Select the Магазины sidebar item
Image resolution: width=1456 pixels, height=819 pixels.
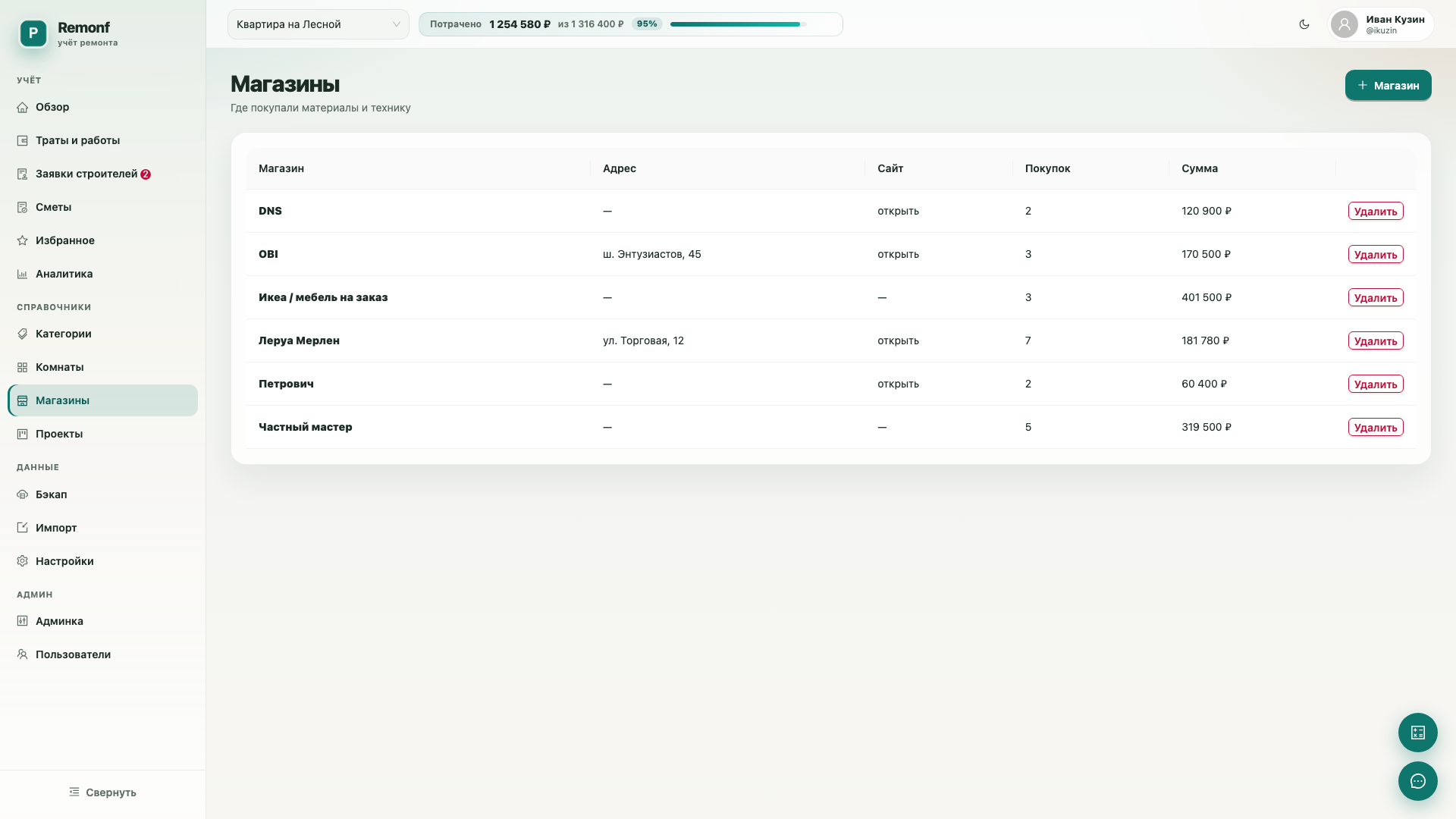coord(103,400)
